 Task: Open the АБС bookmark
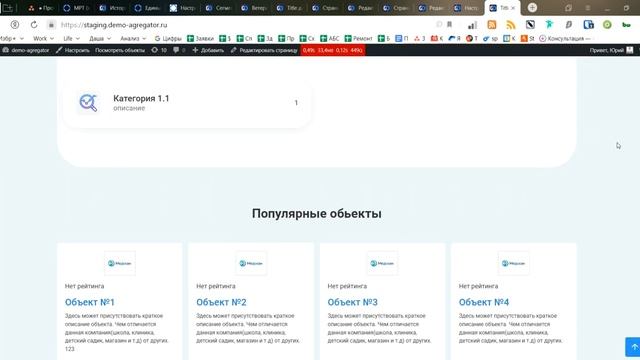330,38
